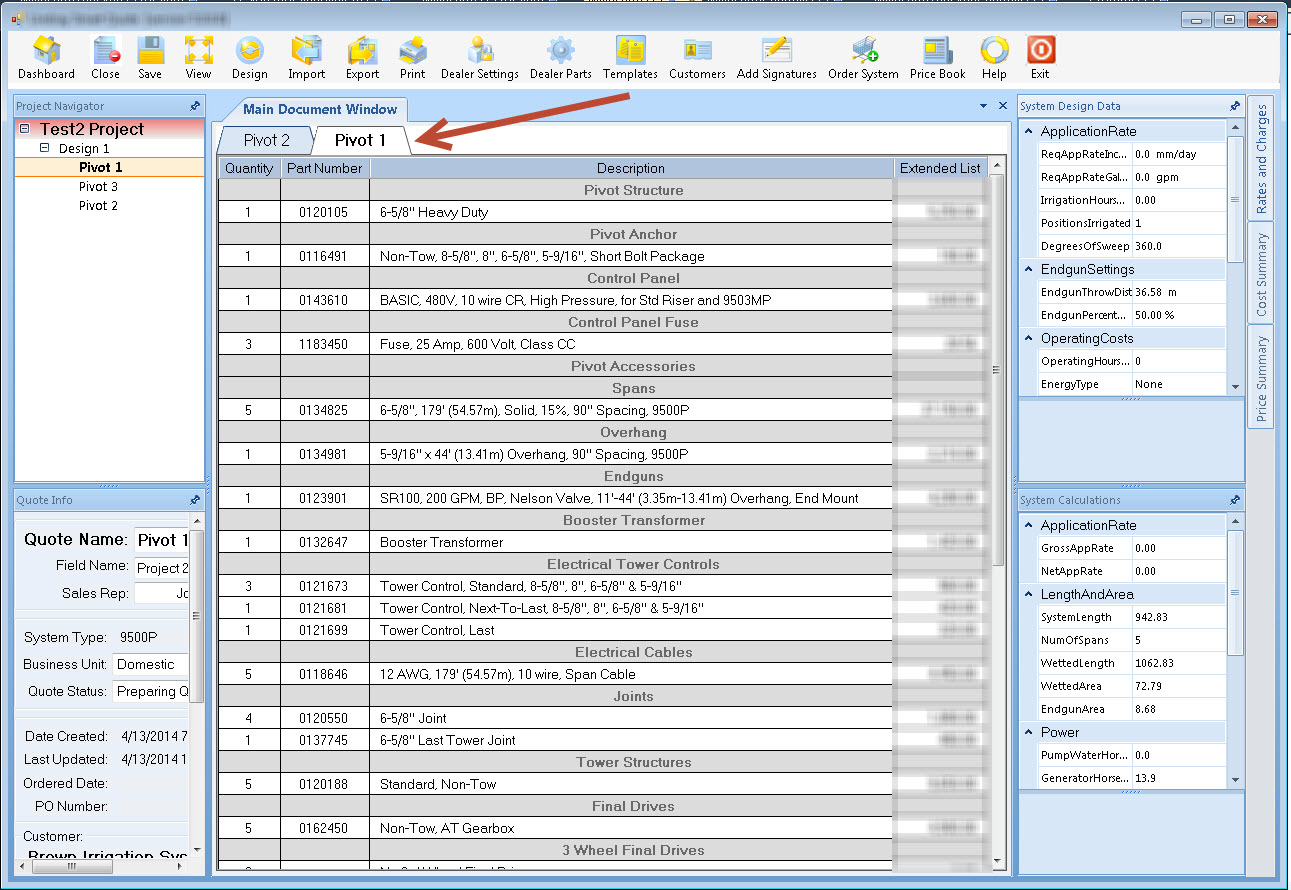The height and width of the screenshot is (890, 1291).
Task: Click the Part Number column header
Action: pos(325,168)
